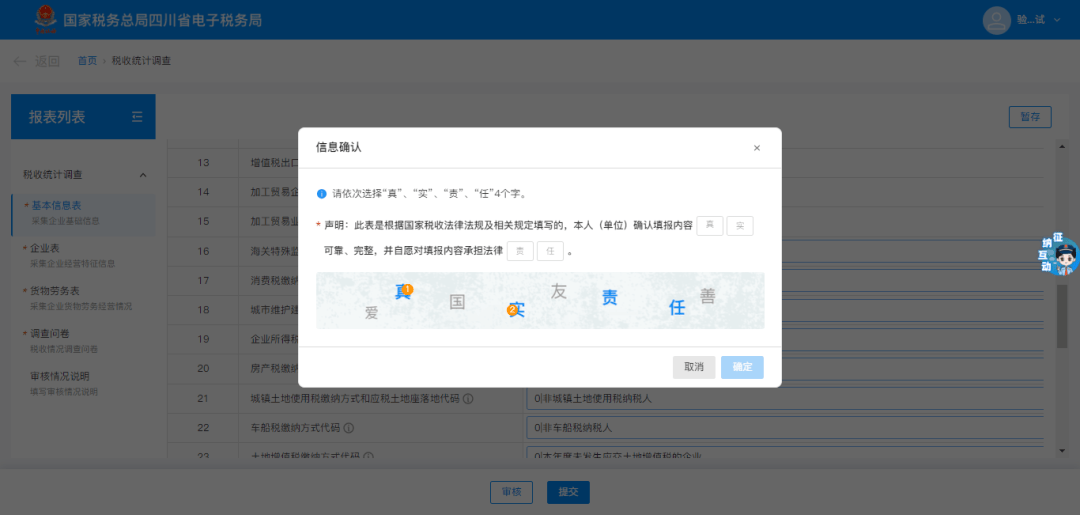Click the blue info icon in dialog
1080x515 pixels.
pos(321,193)
